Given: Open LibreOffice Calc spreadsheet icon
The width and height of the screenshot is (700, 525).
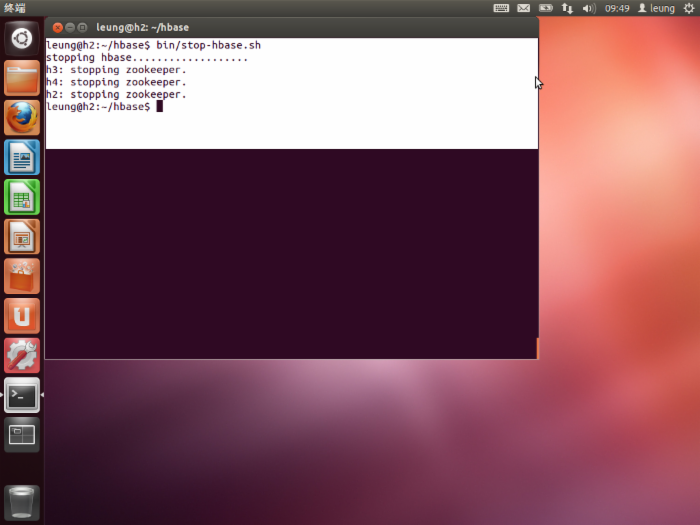Looking at the screenshot, I should pyautogui.click(x=21, y=197).
